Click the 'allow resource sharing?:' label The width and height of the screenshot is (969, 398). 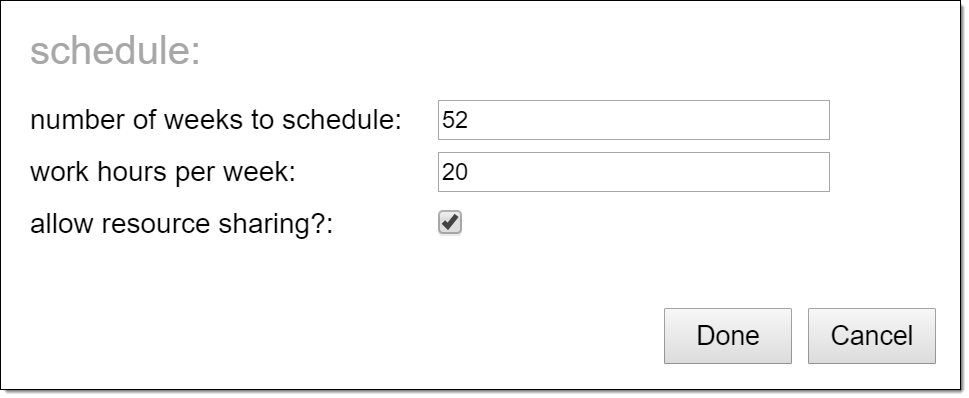182,224
